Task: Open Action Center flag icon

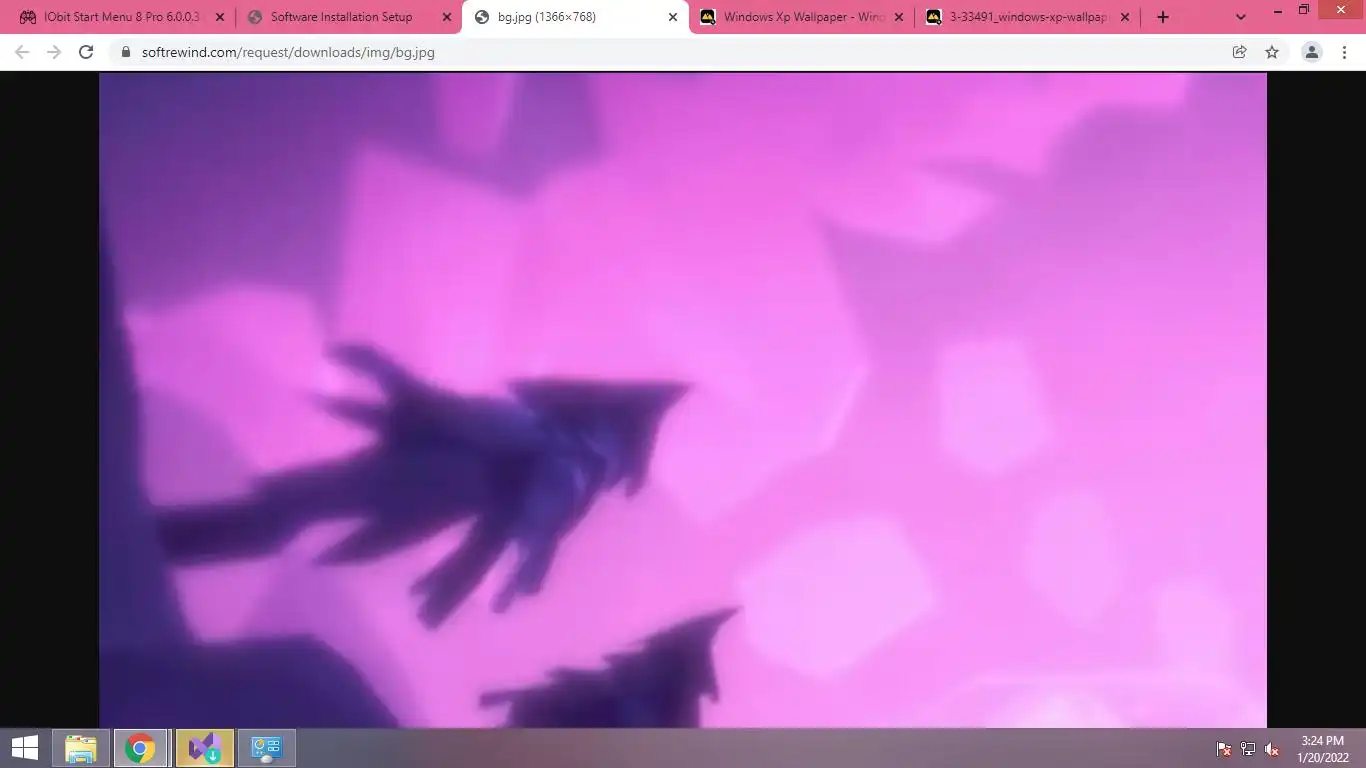Action: click(x=1223, y=749)
